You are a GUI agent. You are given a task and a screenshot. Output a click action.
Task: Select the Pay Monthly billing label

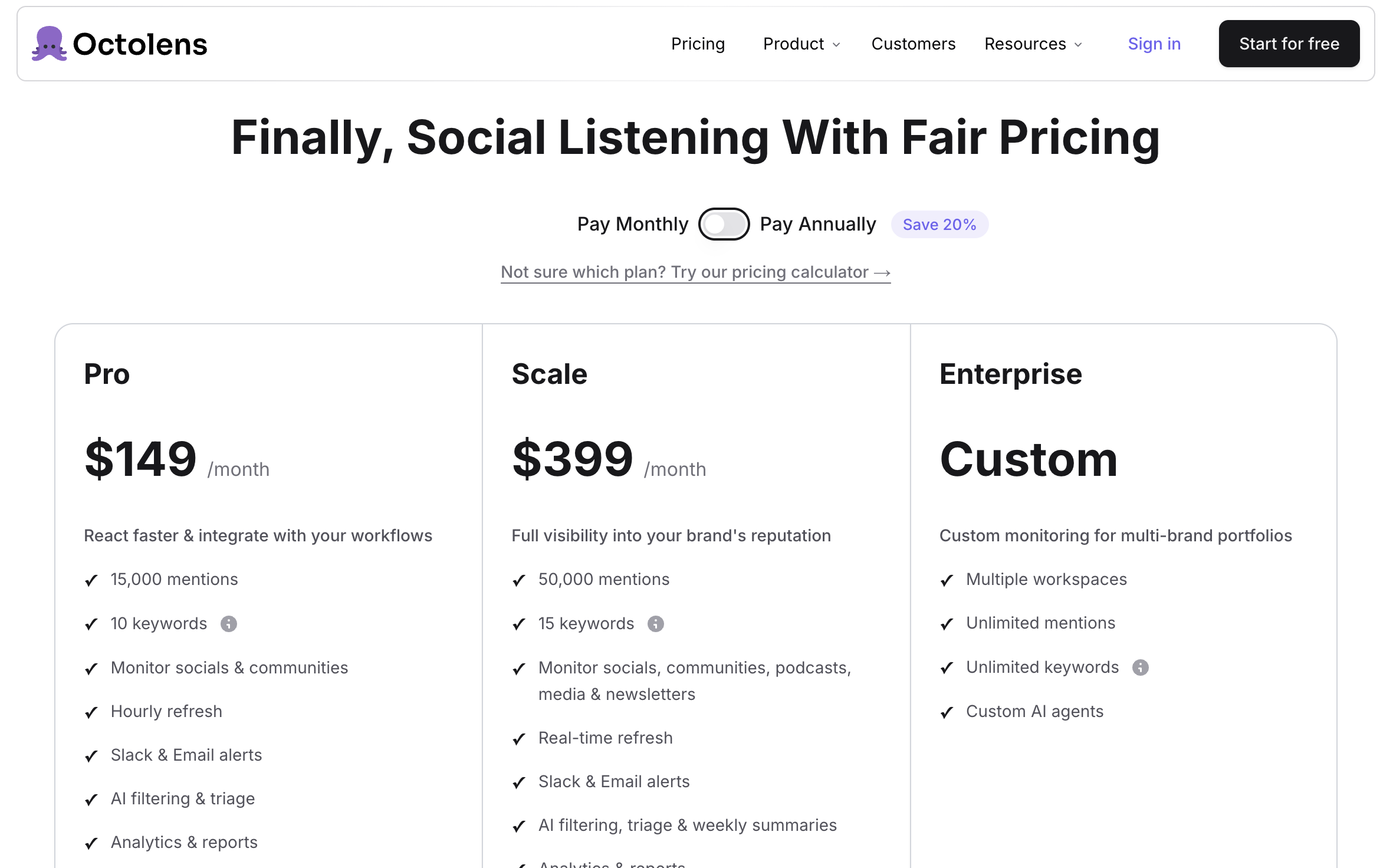point(632,224)
